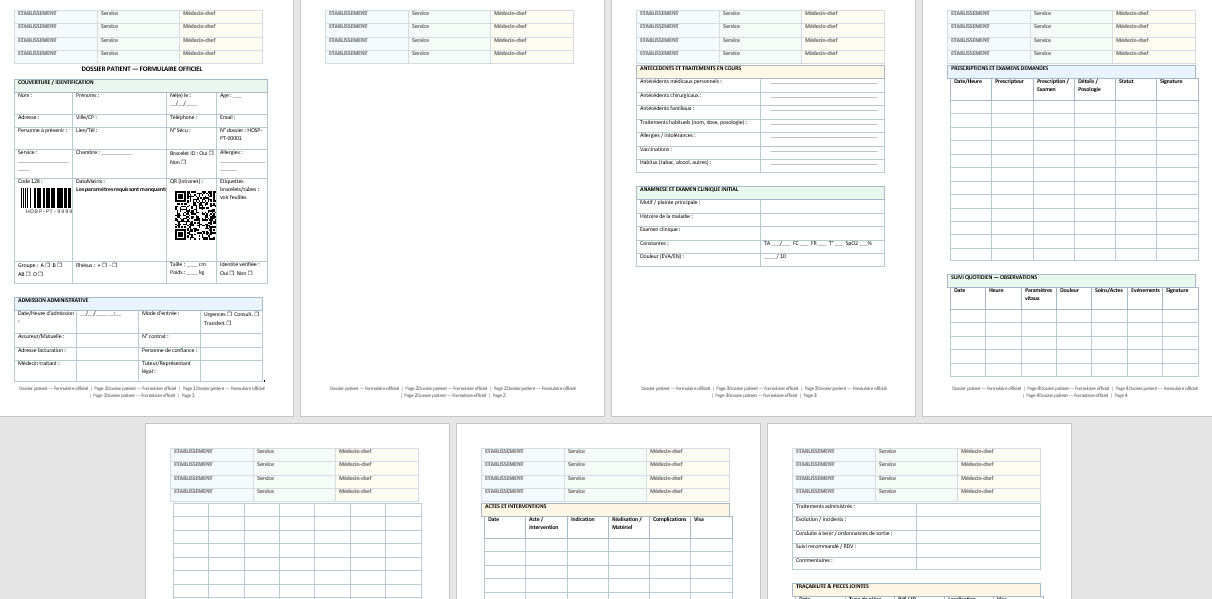Click the empty cell beside Traitements administrés
This screenshot has width=1212, height=599.
pyautogui.click(x=977, y=509)
